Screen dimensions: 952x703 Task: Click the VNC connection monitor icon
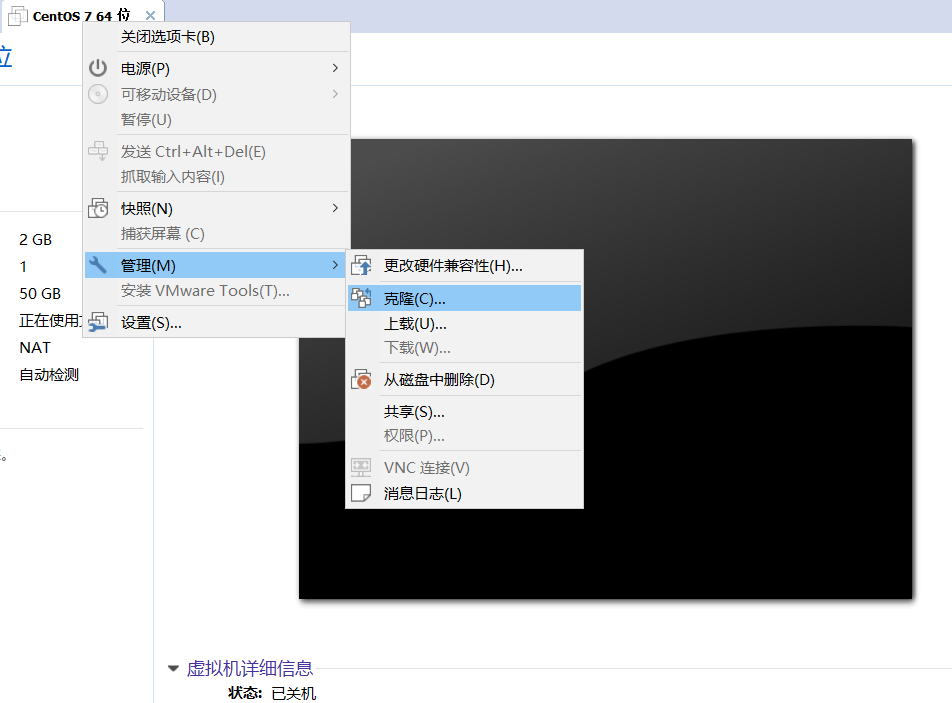point(361,467)
